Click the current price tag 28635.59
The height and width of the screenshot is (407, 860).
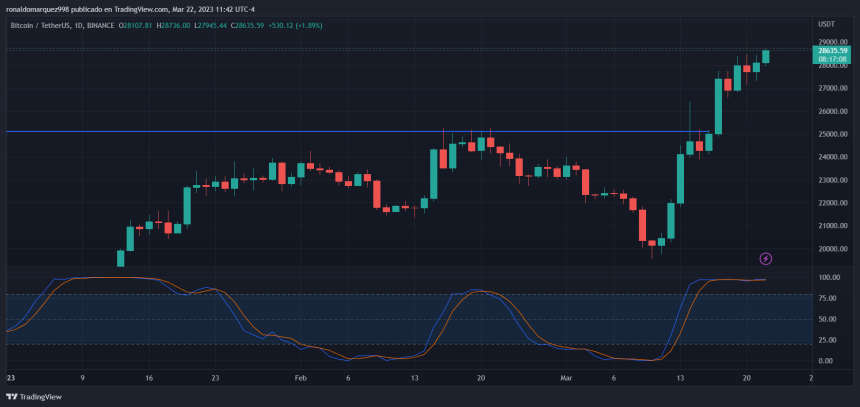[832, 50]
